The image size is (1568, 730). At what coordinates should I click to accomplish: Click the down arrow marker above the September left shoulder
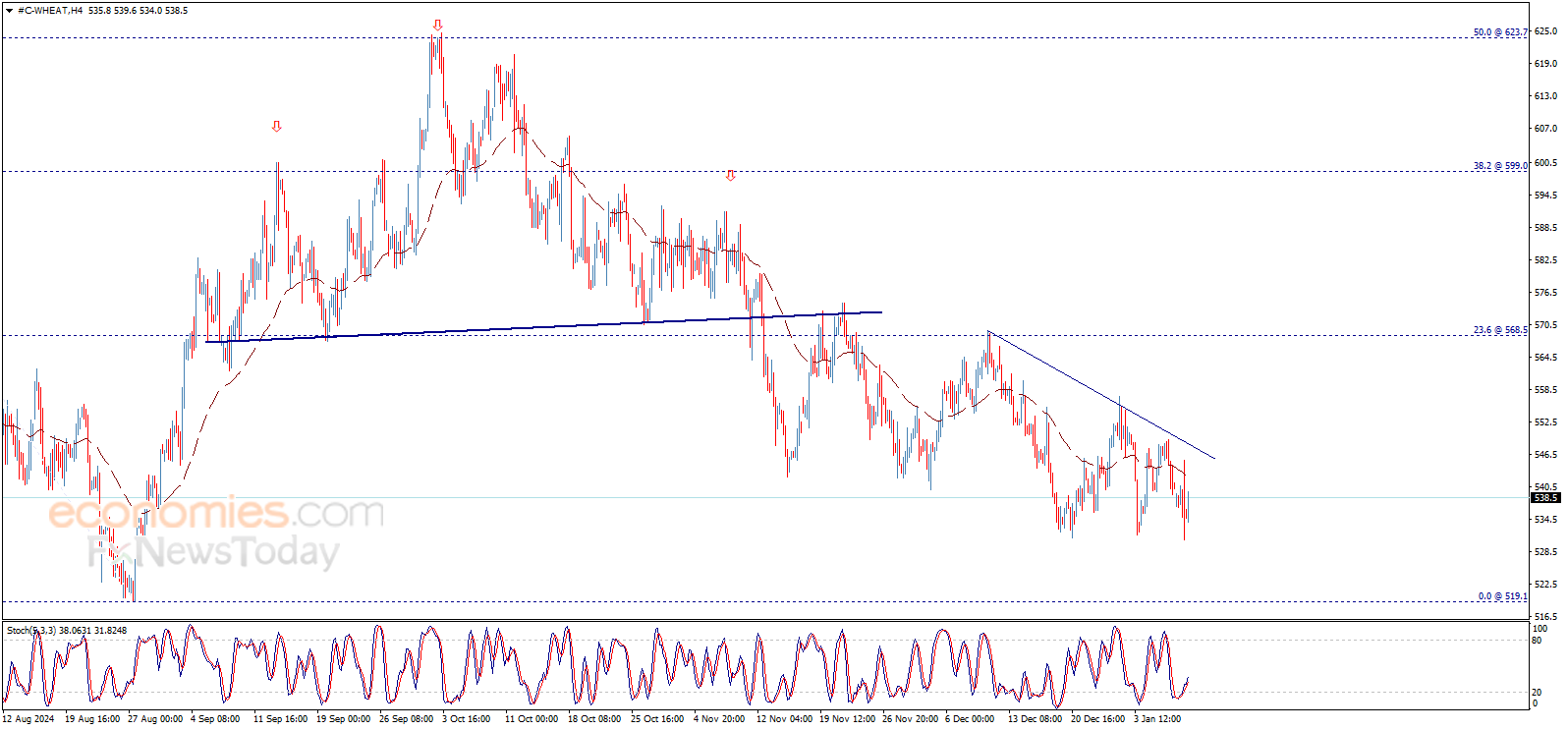(277, 127)
